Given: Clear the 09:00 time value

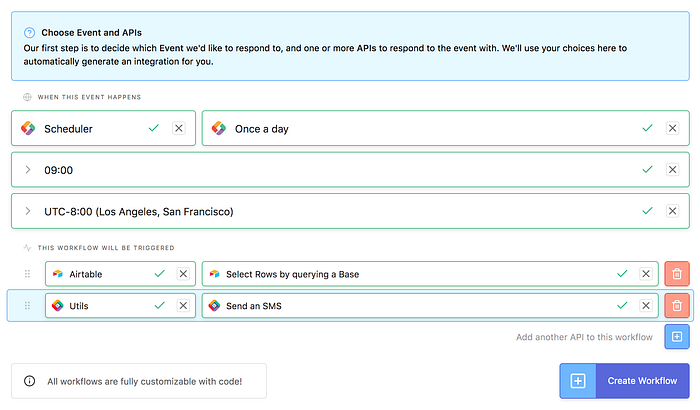Looking at the screenshot, I should coord(672,170).
